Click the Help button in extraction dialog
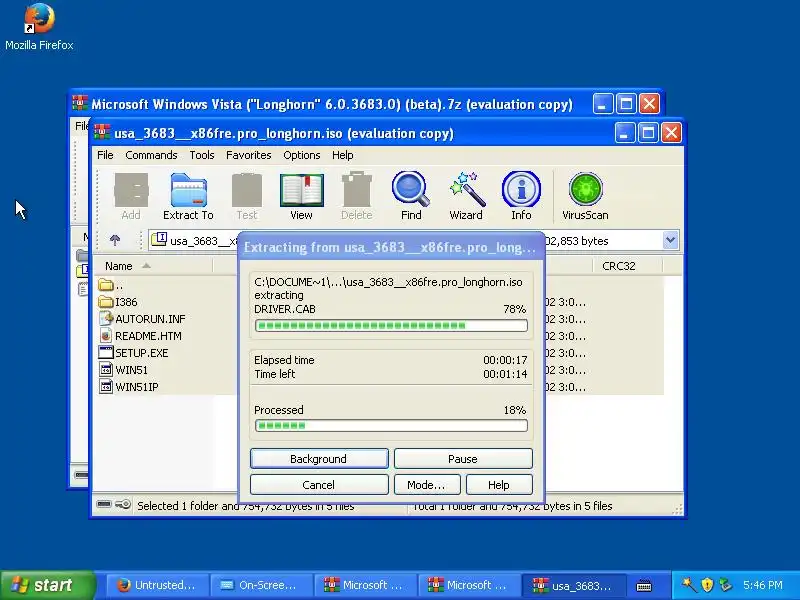800x600 pixels. (x=499, y=485)
